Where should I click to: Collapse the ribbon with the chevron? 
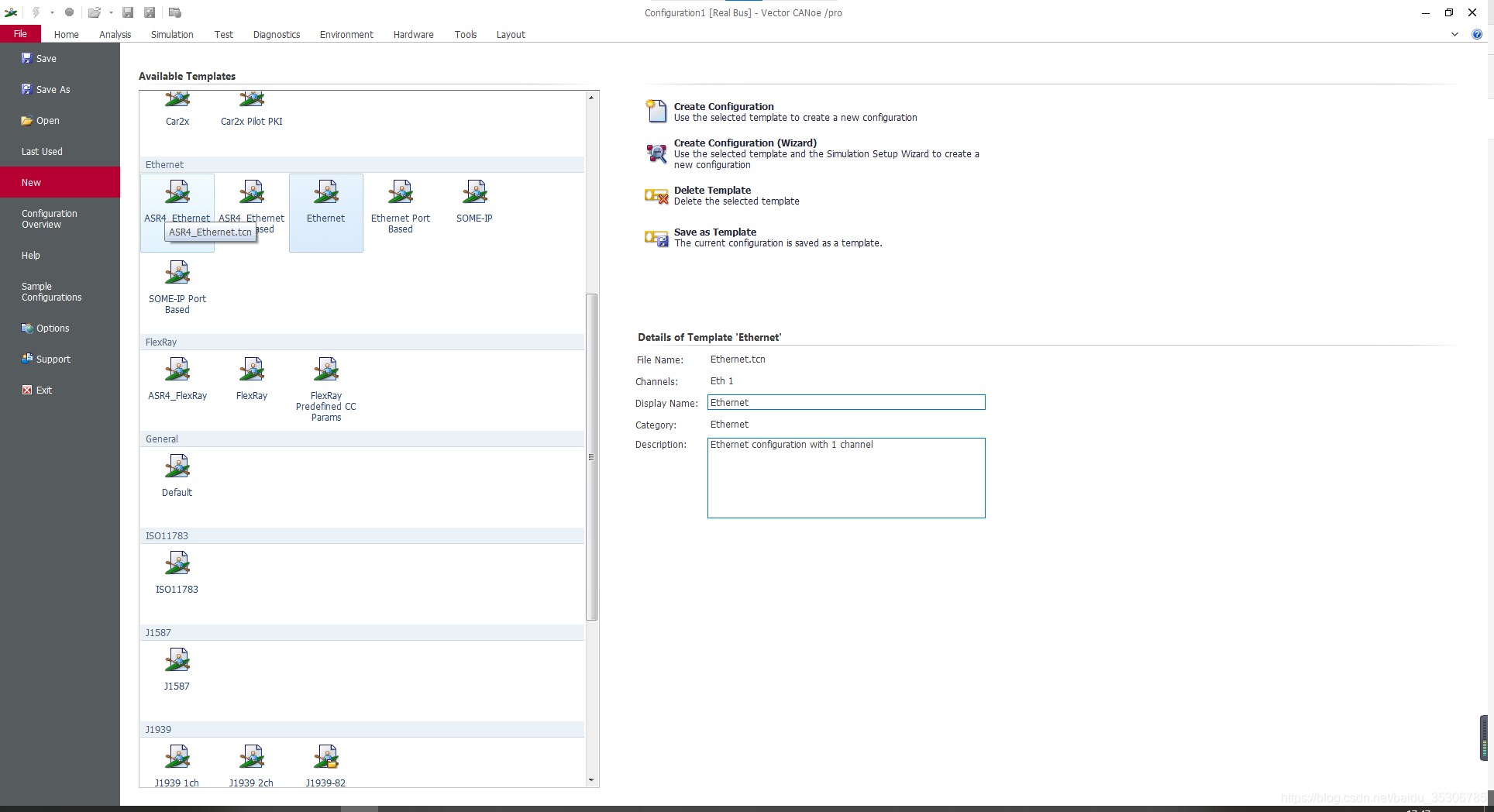pyautogui.click(x=1454, y=34)
